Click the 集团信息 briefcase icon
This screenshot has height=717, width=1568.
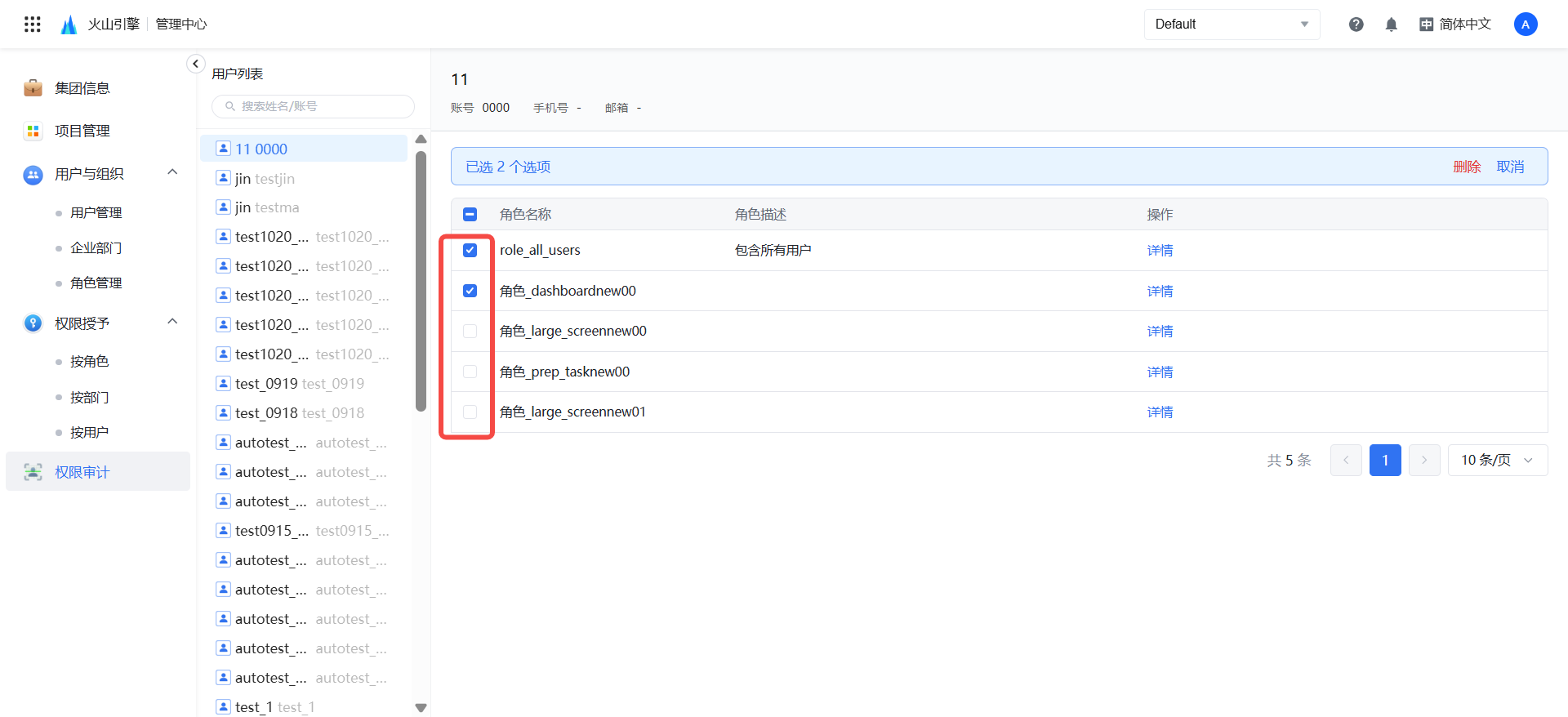(33, 88)
